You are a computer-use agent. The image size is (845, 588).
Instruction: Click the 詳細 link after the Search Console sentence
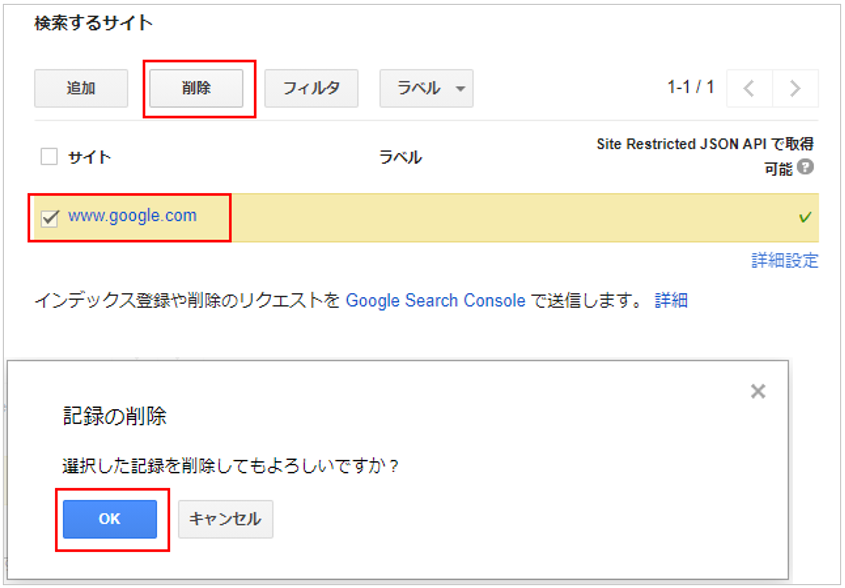[671, 300]
